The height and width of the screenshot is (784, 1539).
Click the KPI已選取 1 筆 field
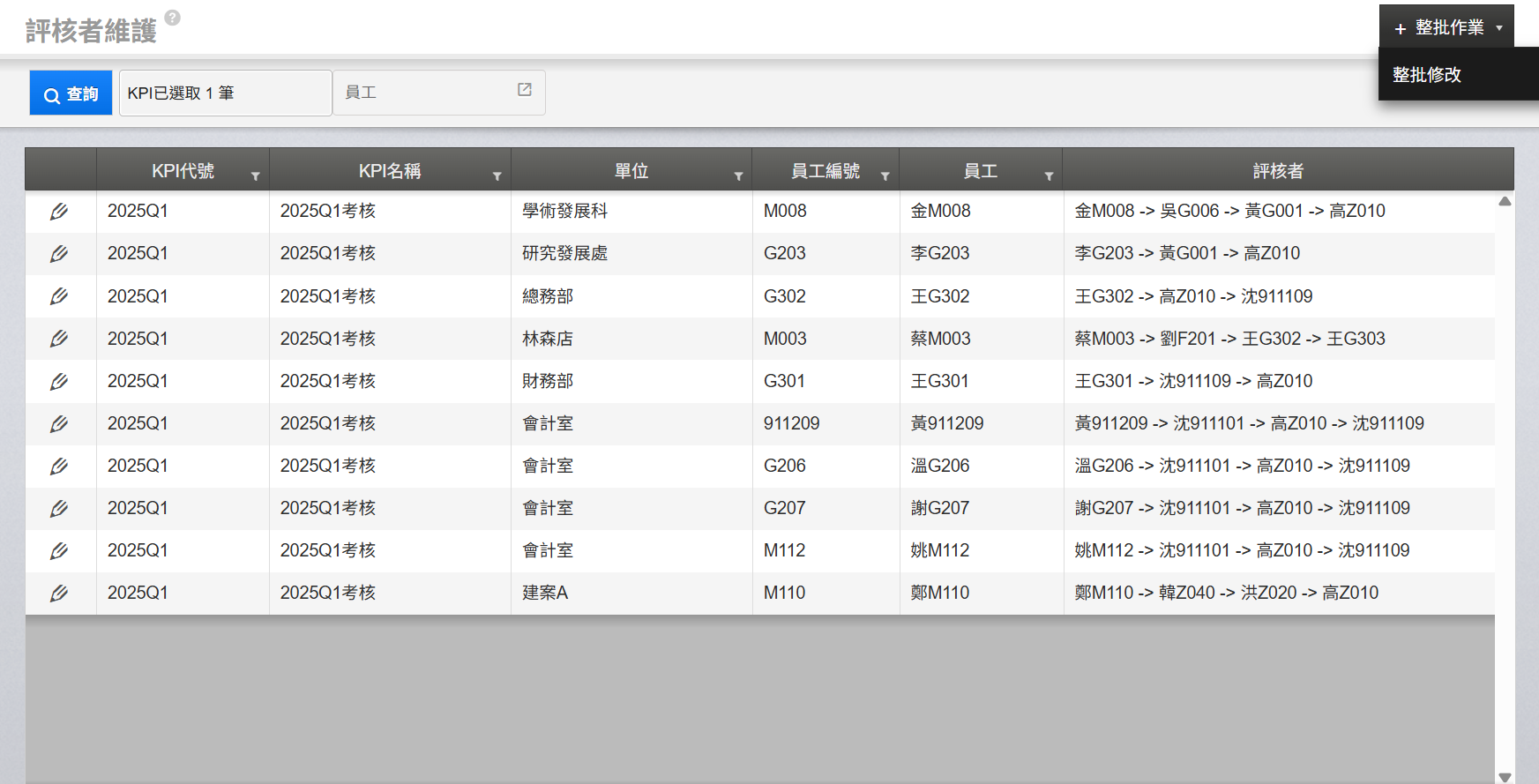click(x=225, y=93)
